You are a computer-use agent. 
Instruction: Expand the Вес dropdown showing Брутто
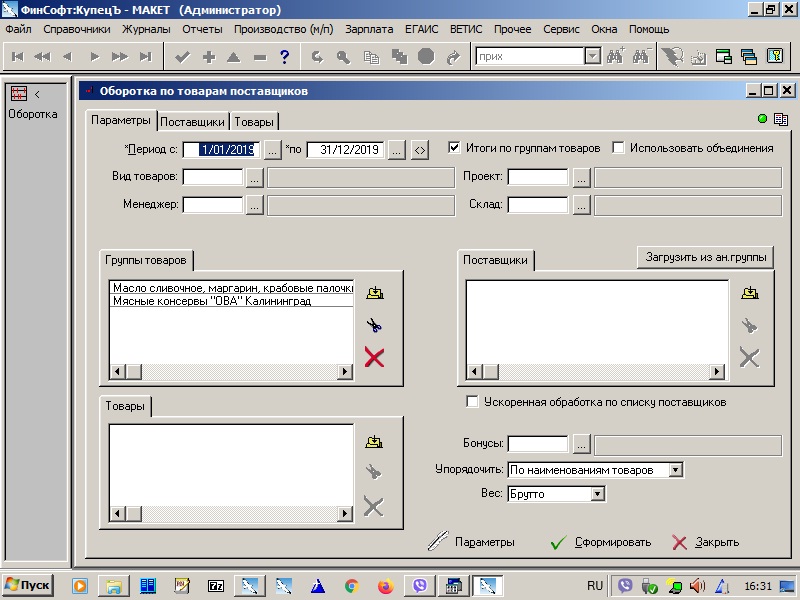click(598, 493)
